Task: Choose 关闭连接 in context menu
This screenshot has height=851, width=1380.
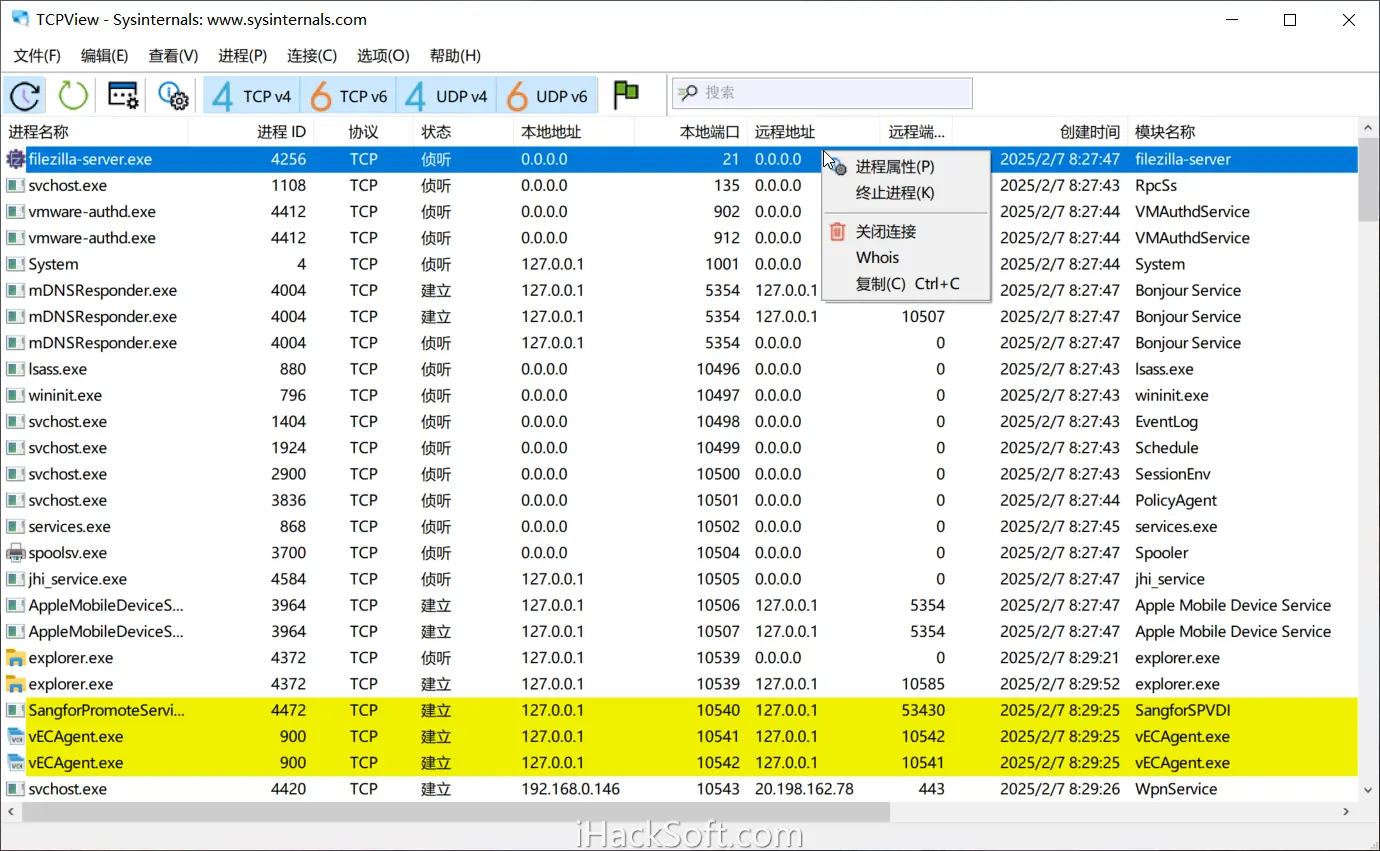Action: 905,232
